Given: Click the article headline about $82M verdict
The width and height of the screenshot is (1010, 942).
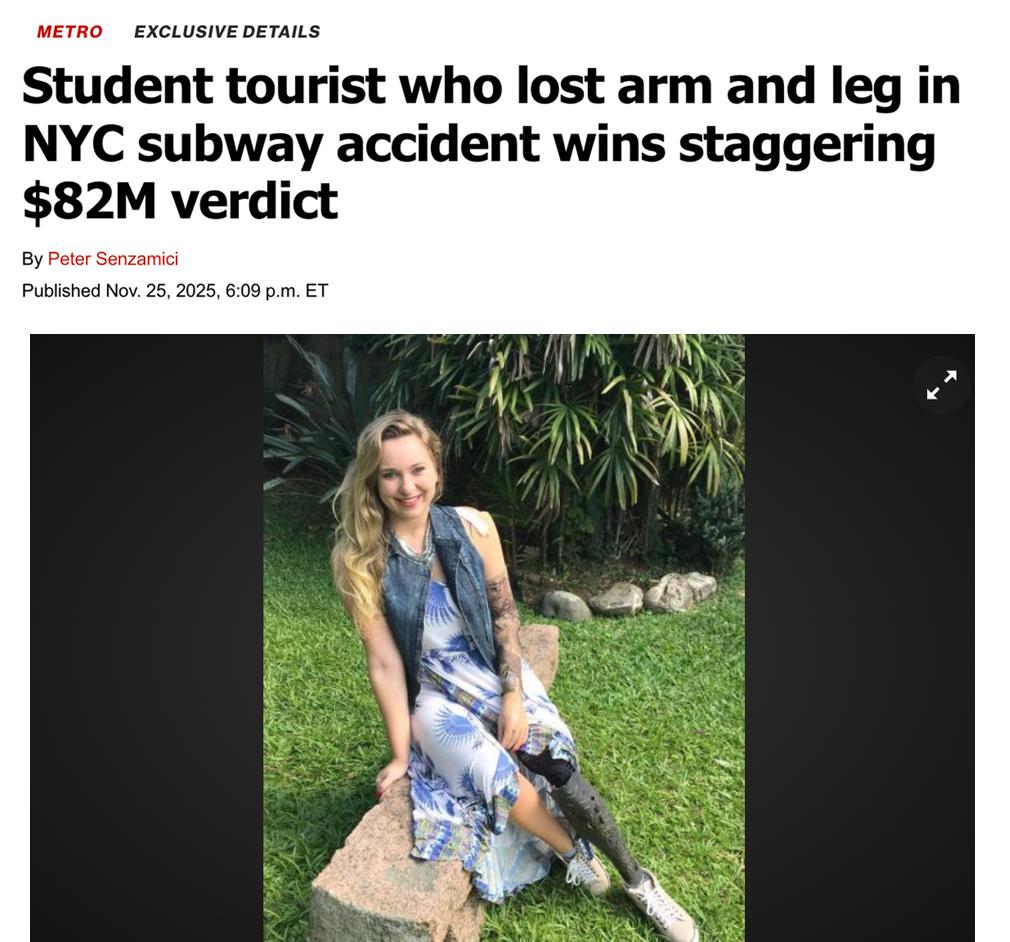Looking at the screenshot, I should coord(491,143).
